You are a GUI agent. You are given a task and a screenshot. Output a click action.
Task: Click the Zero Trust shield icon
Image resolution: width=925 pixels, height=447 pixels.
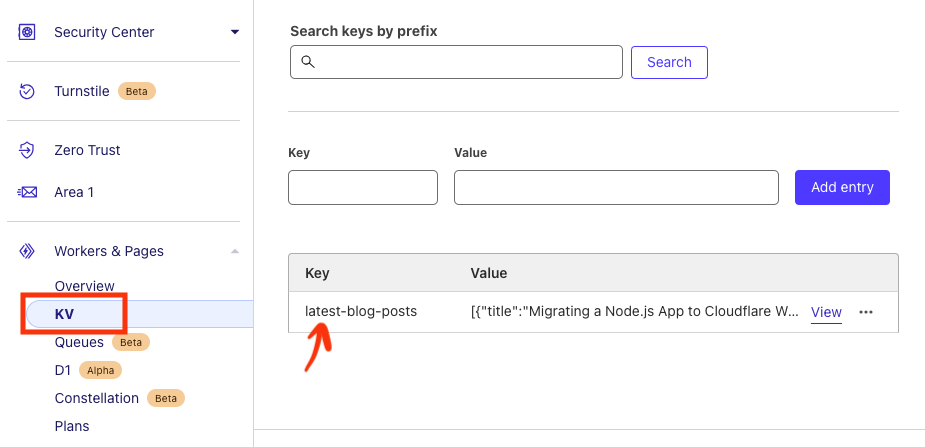pyautogui.click(x=27, y=150)
